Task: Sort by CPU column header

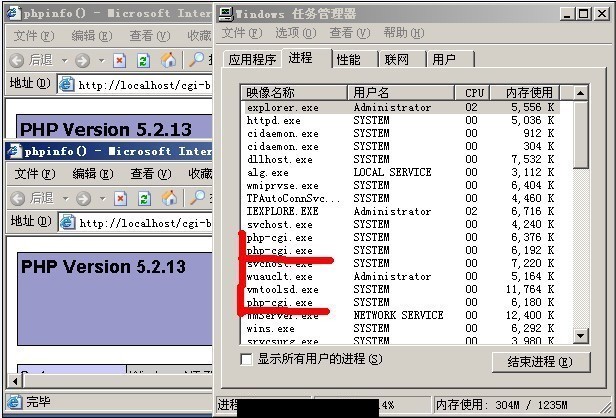Action: [473, 93]
